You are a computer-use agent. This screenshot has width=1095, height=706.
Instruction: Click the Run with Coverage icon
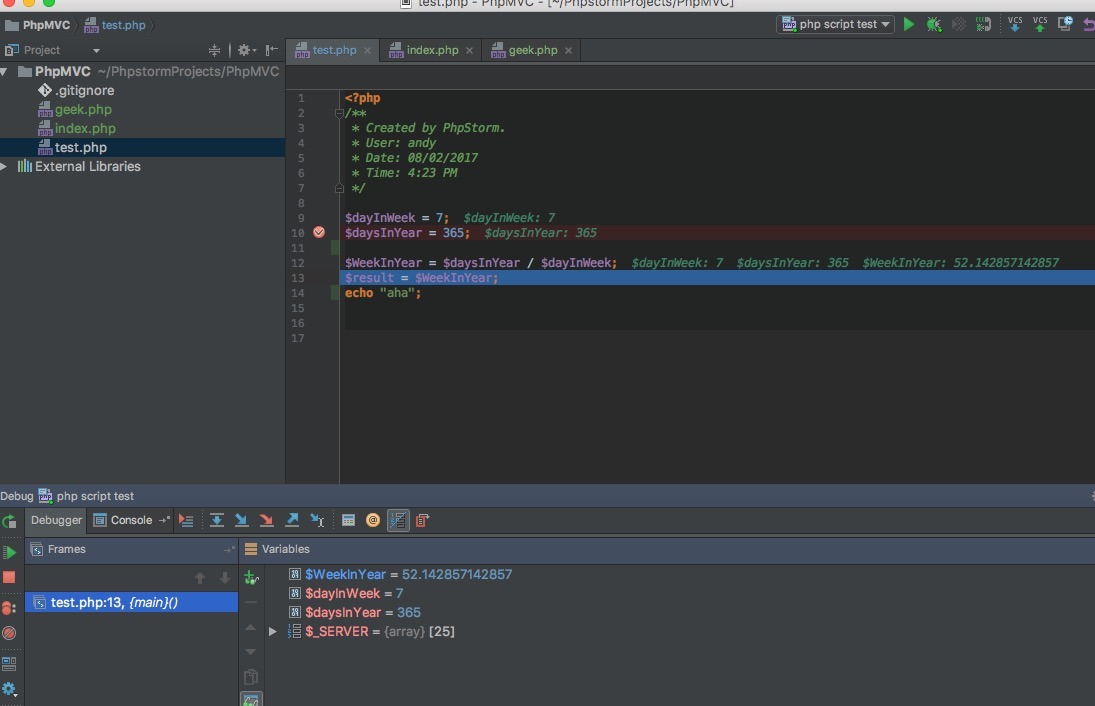point(959,24)
